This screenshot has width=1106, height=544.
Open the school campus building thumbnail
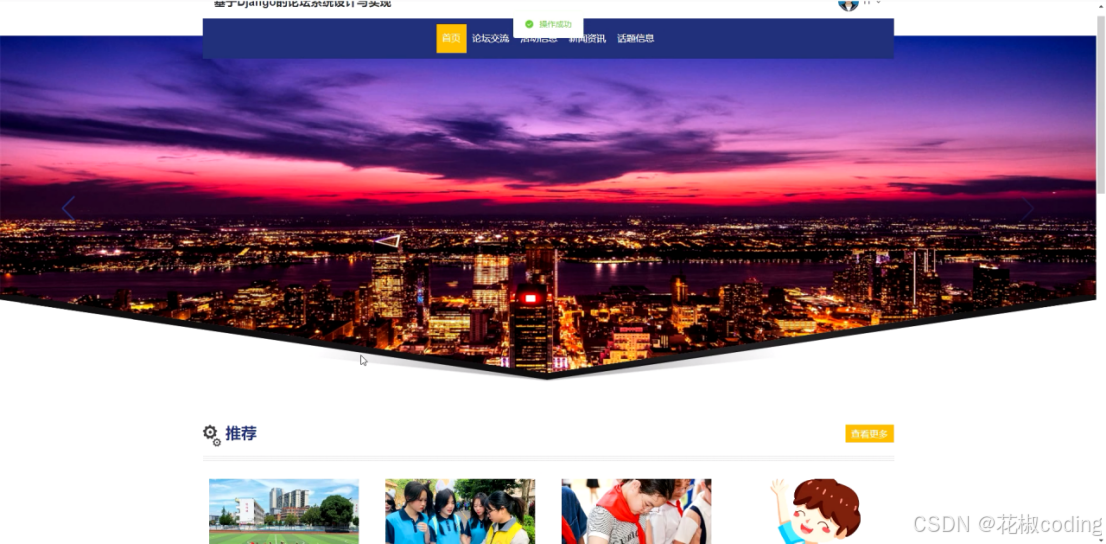tap(284, 512)
